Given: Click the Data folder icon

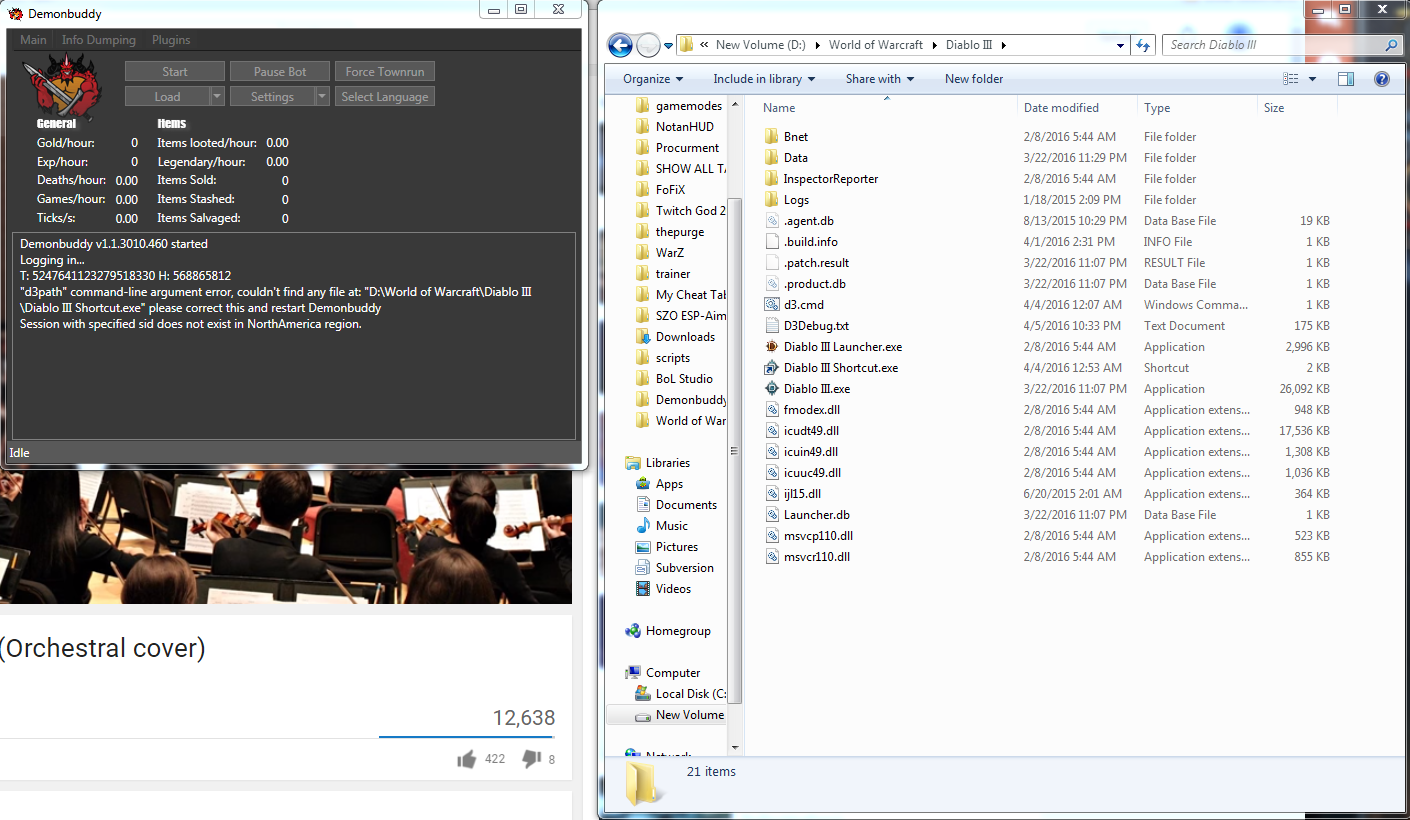Looking at the screenshot, I should coord(771,158).
